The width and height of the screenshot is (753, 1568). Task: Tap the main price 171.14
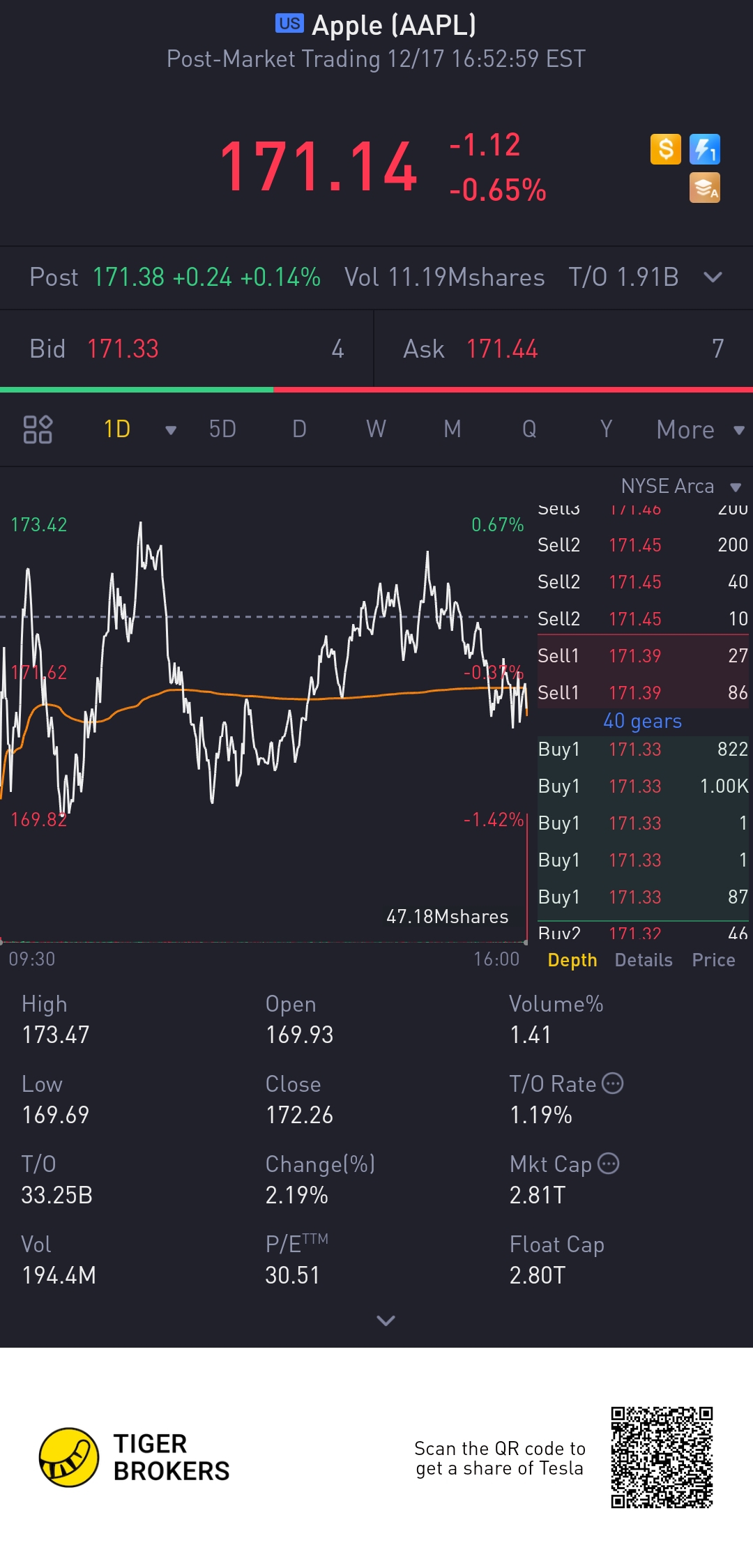[x=318, y=167]
